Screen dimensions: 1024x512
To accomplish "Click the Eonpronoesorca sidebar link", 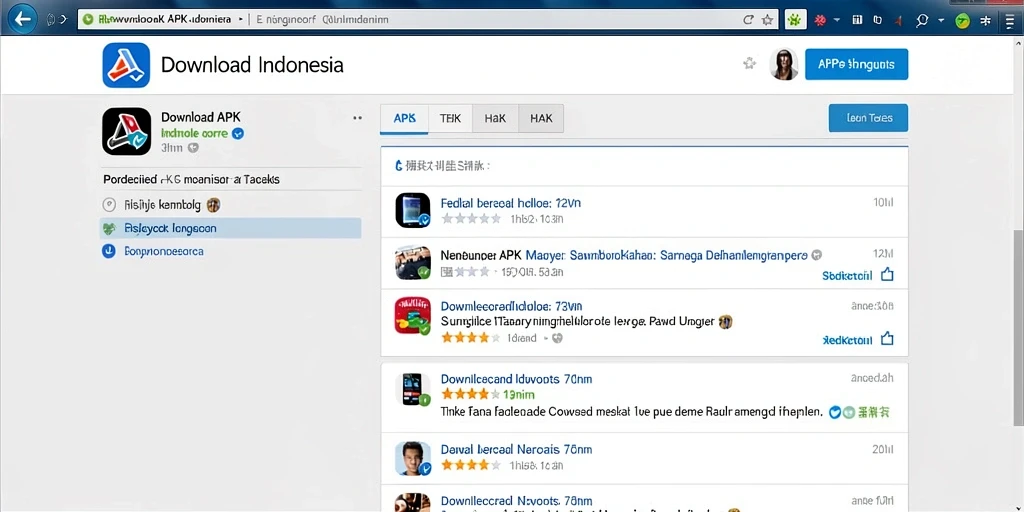I will click(163, 251).
